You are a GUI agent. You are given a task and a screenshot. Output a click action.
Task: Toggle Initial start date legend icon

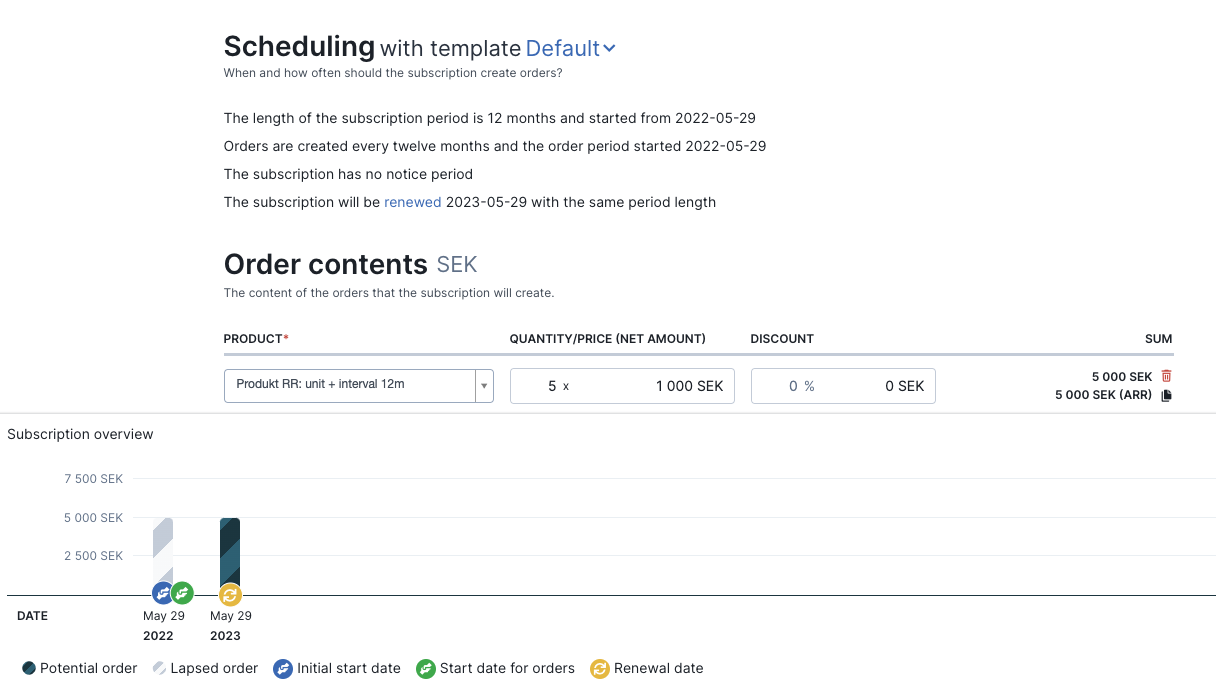(283, 668)
